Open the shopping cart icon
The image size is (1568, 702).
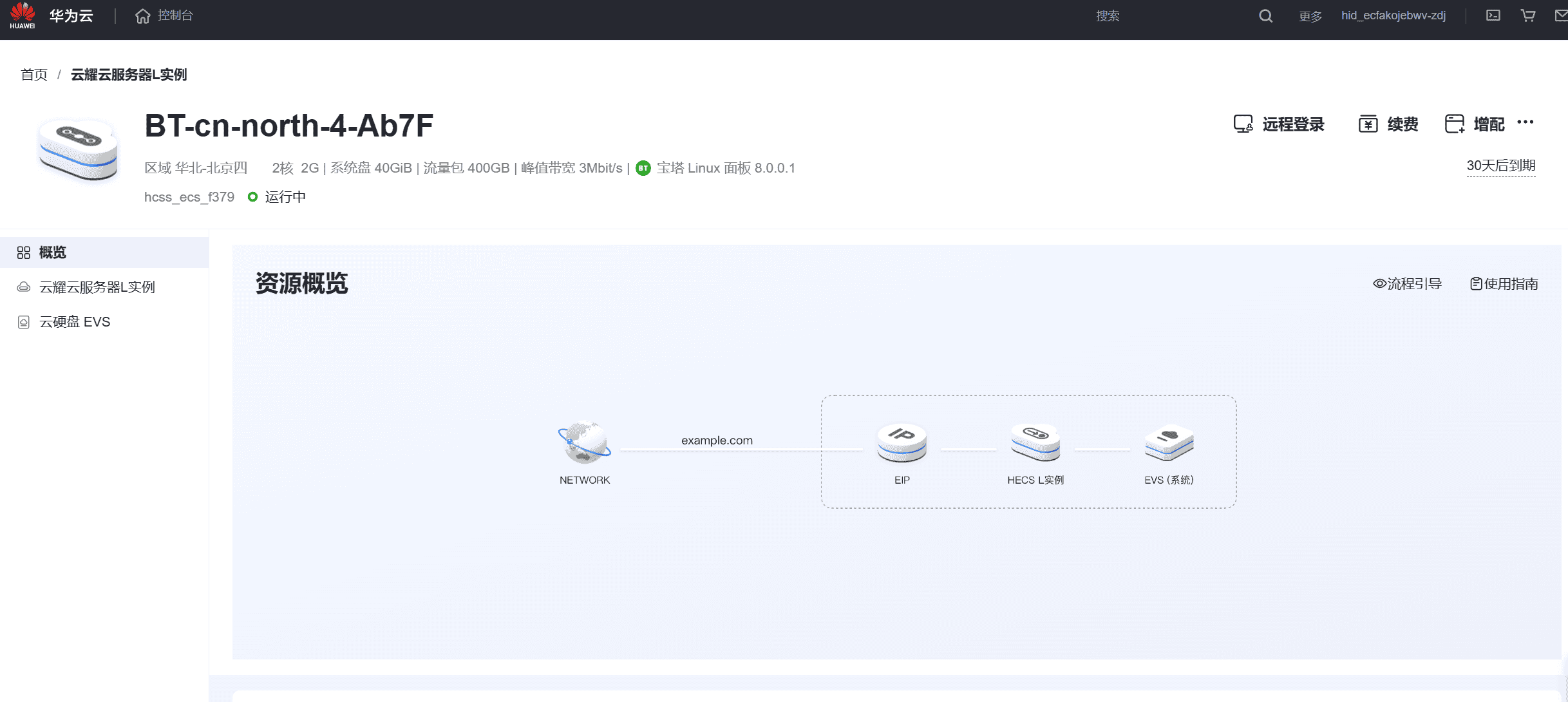(x=1527, y=15)
